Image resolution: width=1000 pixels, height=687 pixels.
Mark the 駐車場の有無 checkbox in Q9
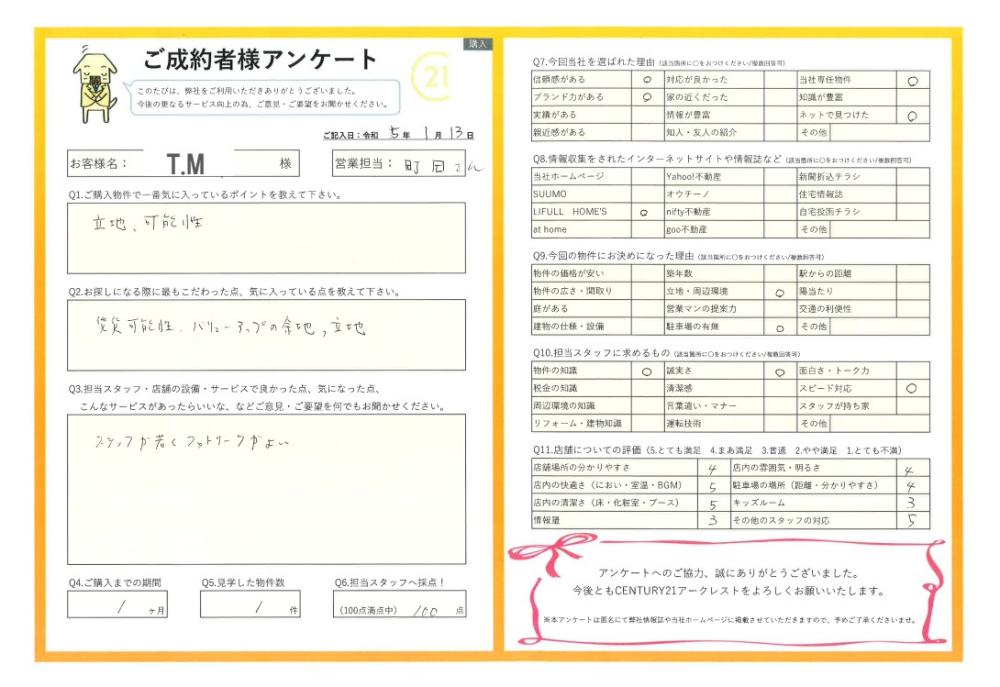[x=778, y=327]
